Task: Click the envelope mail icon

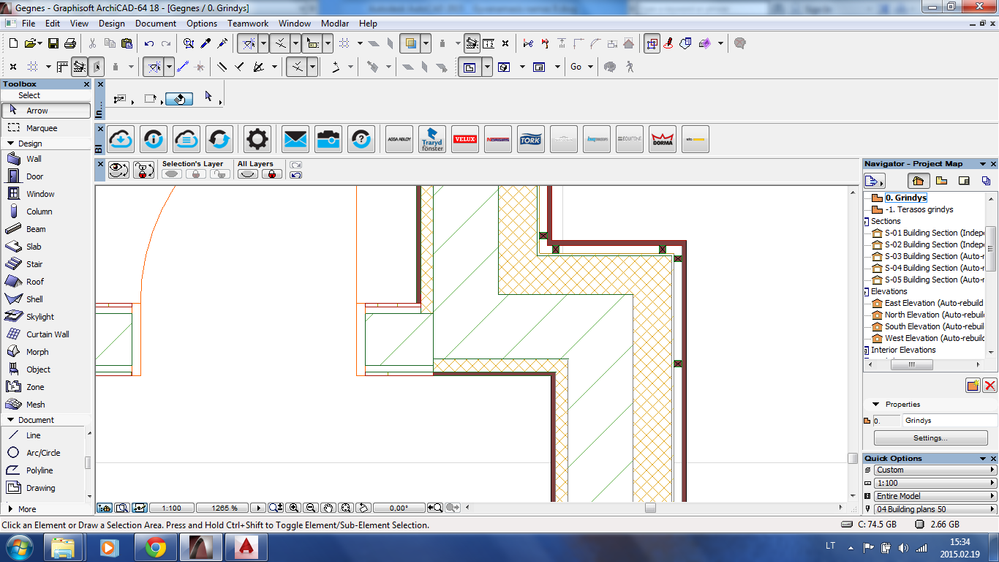Action: (x=295, y=139)
